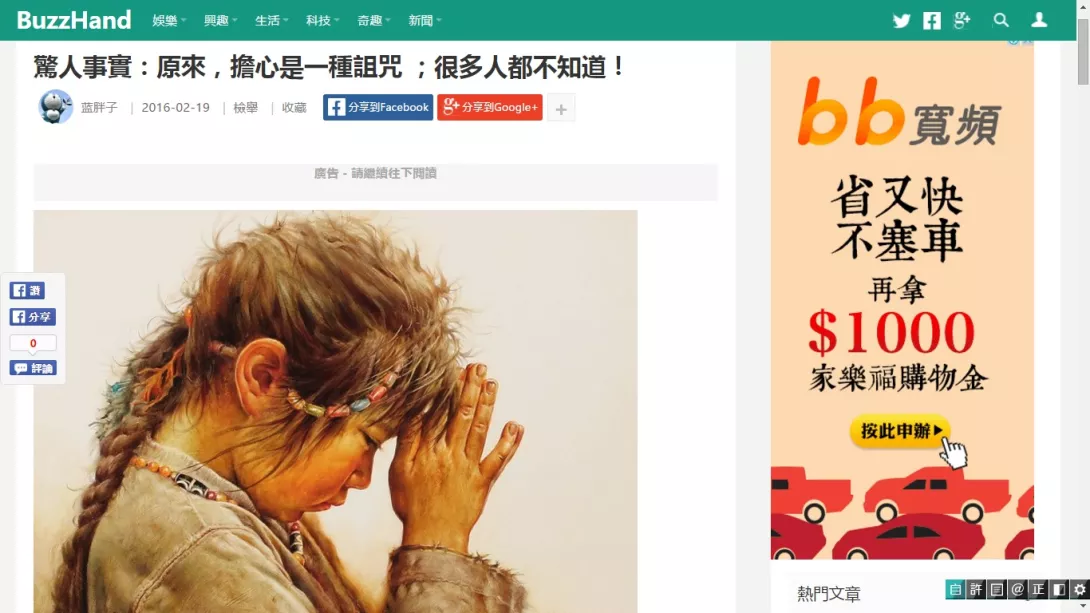This screenshot has width=1090, height=613.
Task: Open the user account icon
Action: point(1039,20)
